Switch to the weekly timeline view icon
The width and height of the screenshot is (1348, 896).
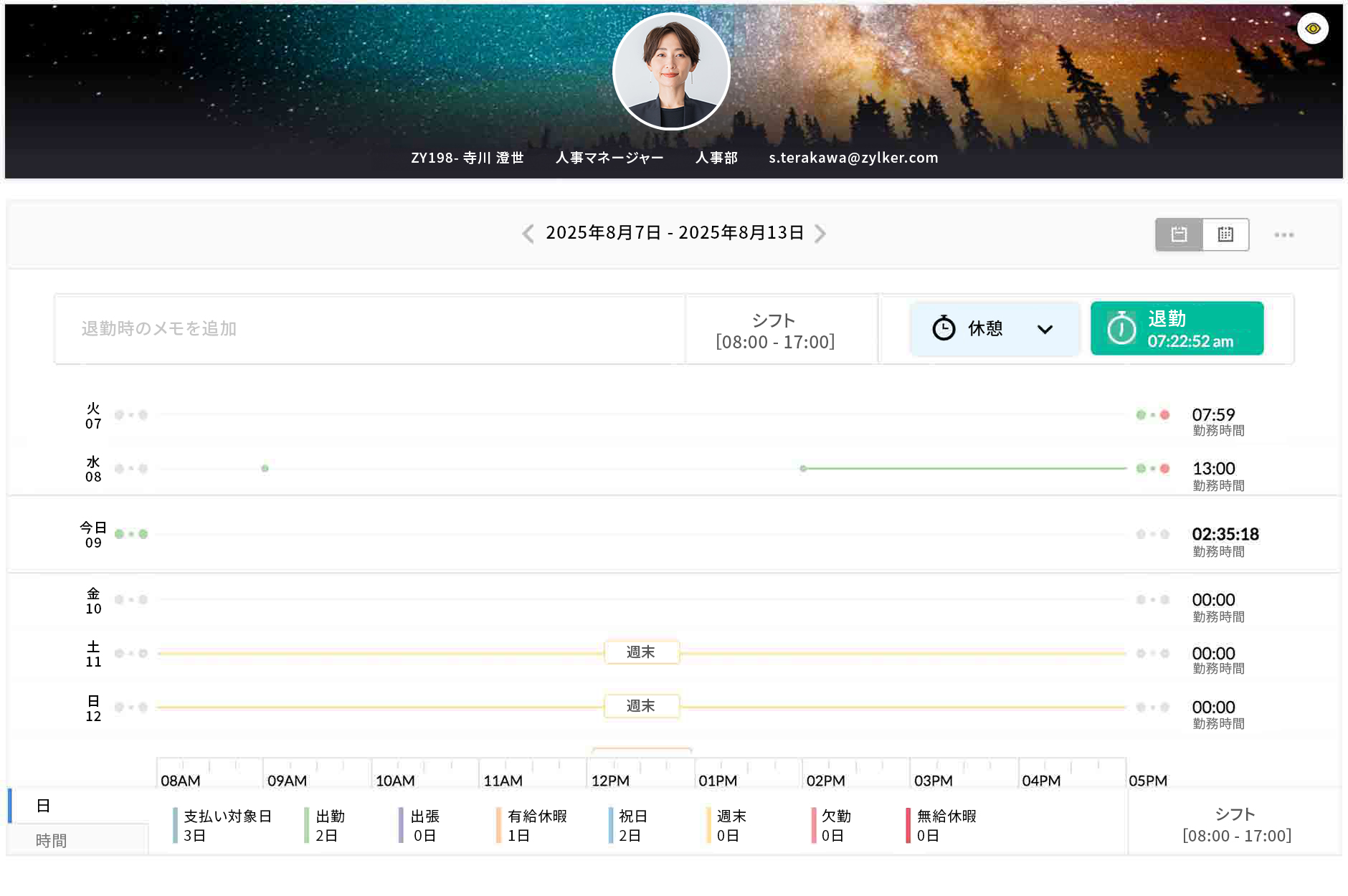pos(1179,234)
